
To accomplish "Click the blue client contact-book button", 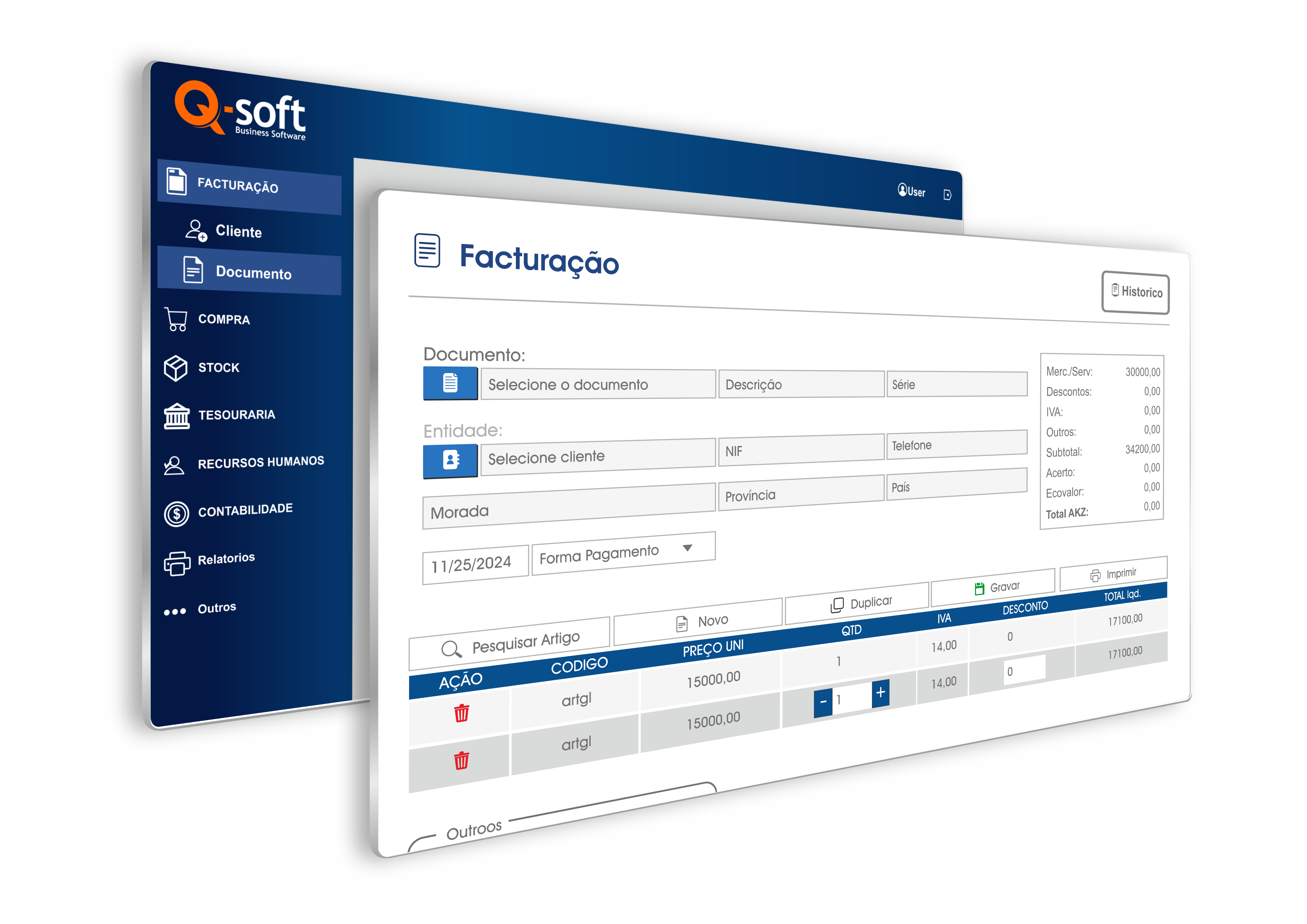I will (450, 461).
